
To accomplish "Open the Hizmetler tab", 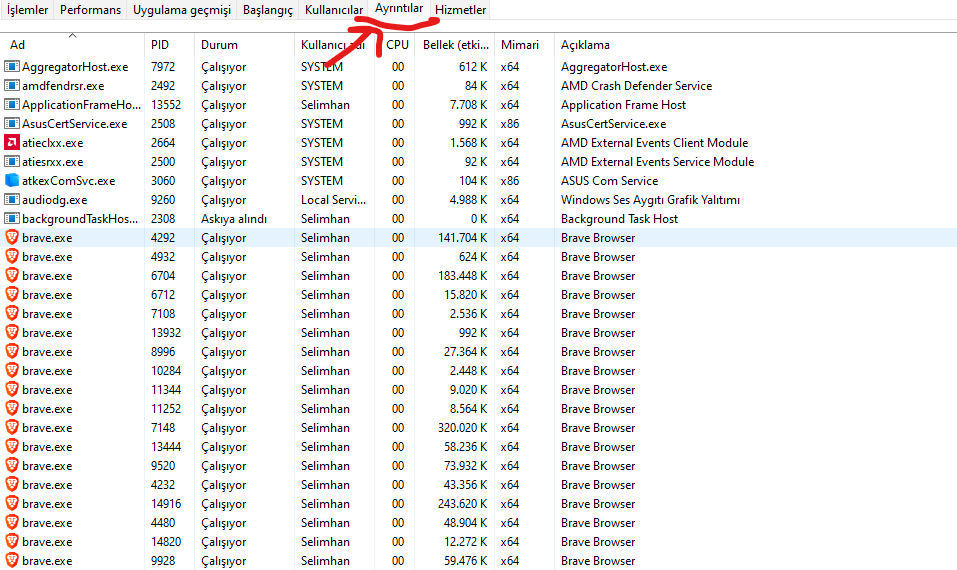I will pos(460,10).
